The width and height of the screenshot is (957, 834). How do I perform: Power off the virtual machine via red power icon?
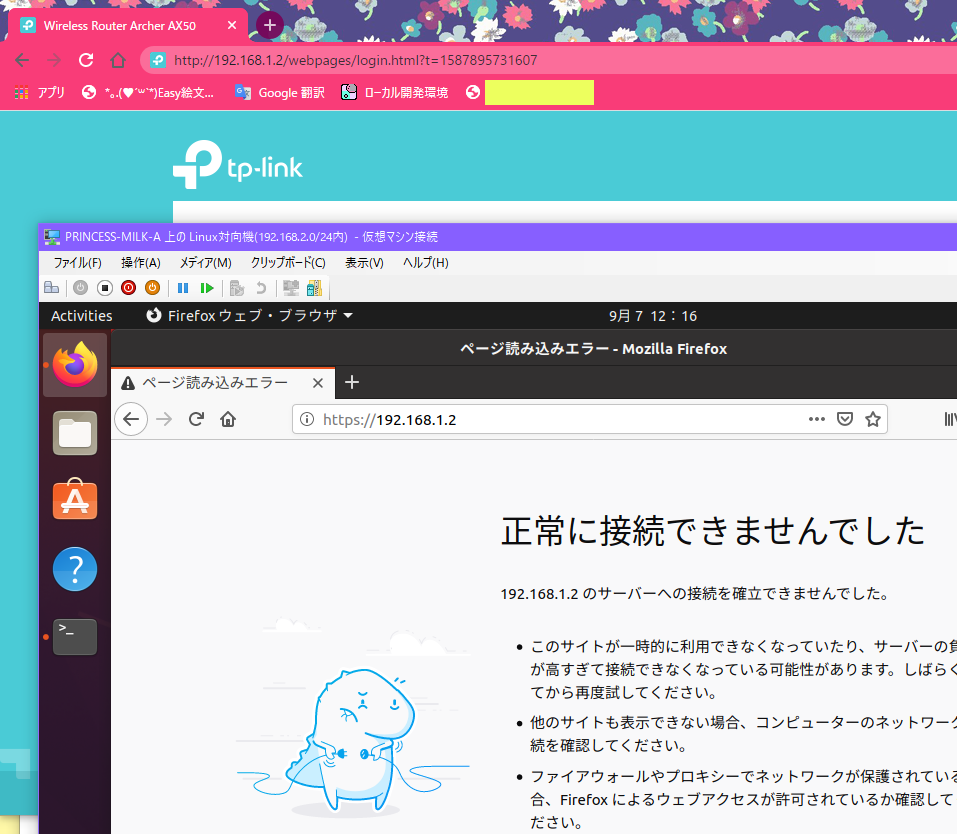pyautogui.click(x=128, y=288)
